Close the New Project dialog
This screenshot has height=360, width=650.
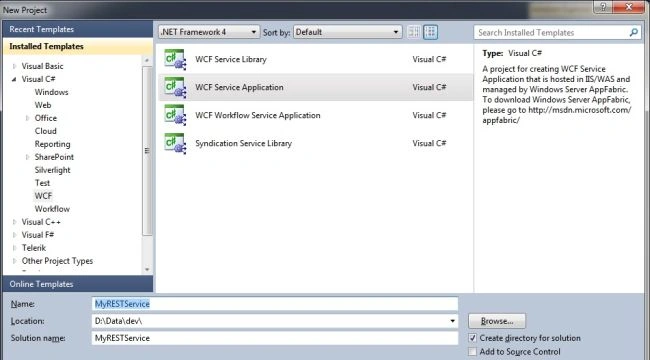point(628,7)
